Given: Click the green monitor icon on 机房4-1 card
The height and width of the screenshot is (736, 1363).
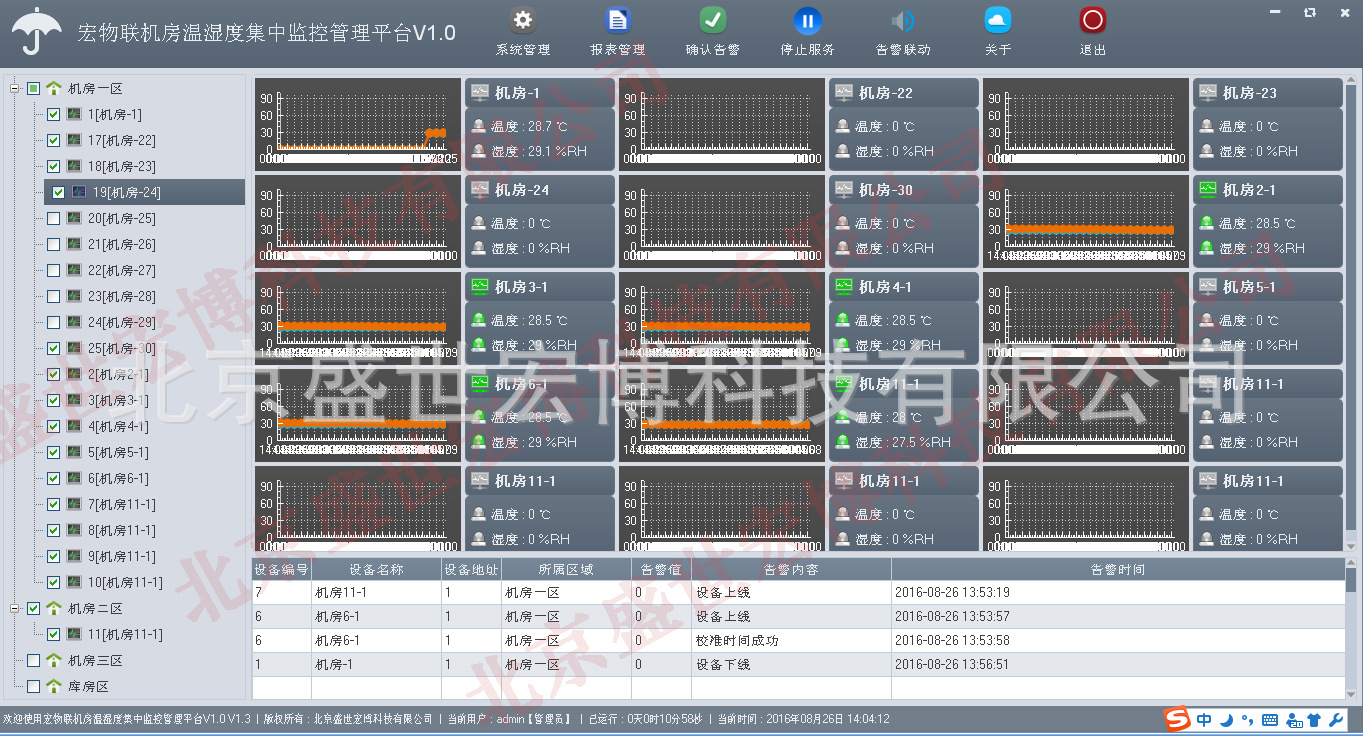Looking at the screenshot, I should [844, 287].
